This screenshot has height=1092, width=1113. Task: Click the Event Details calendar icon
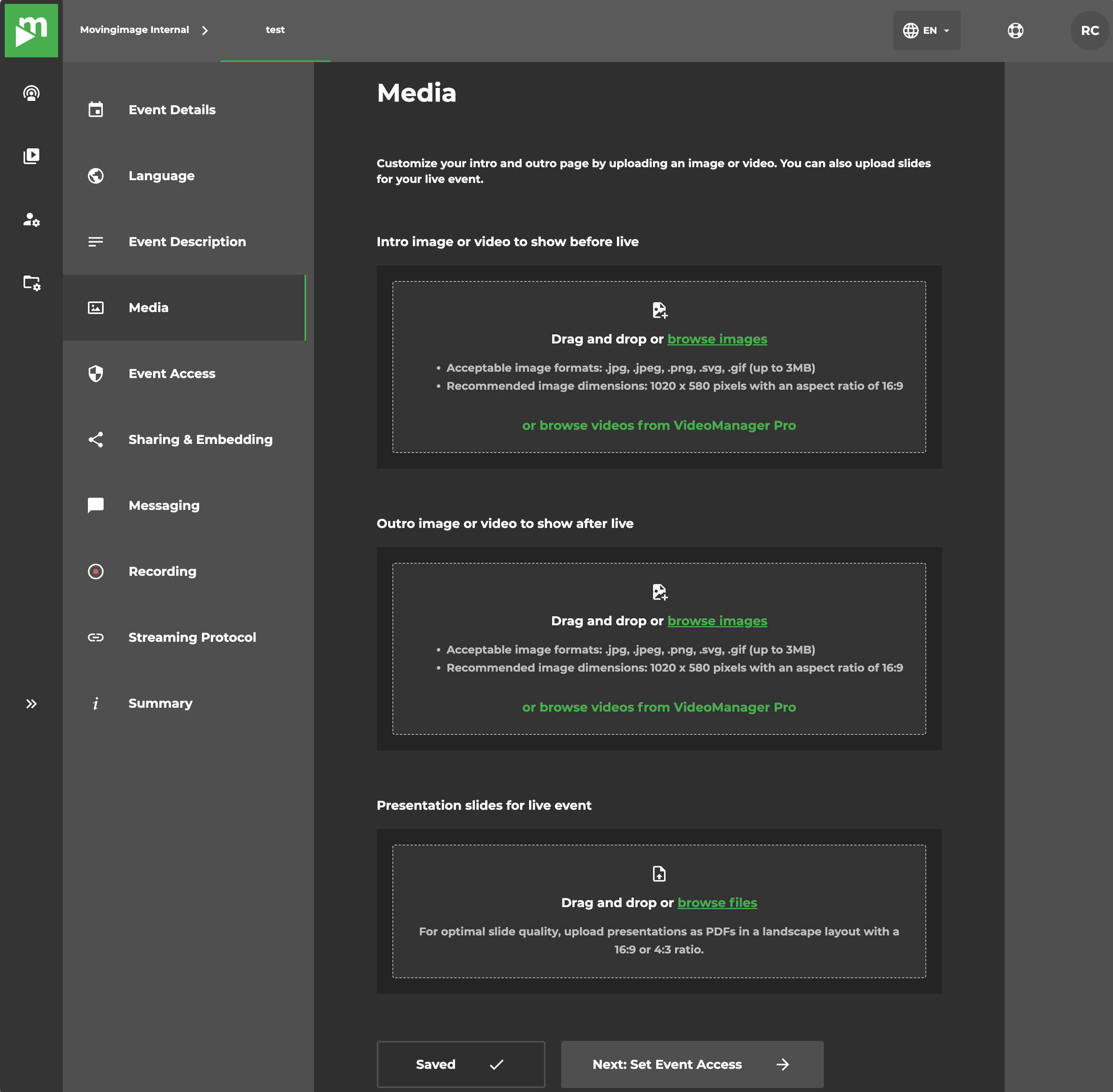tap(96, 110)
